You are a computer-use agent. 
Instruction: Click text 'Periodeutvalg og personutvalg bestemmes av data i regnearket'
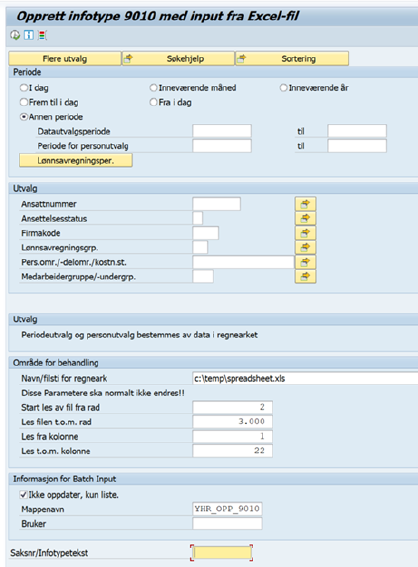coord(139,335)
